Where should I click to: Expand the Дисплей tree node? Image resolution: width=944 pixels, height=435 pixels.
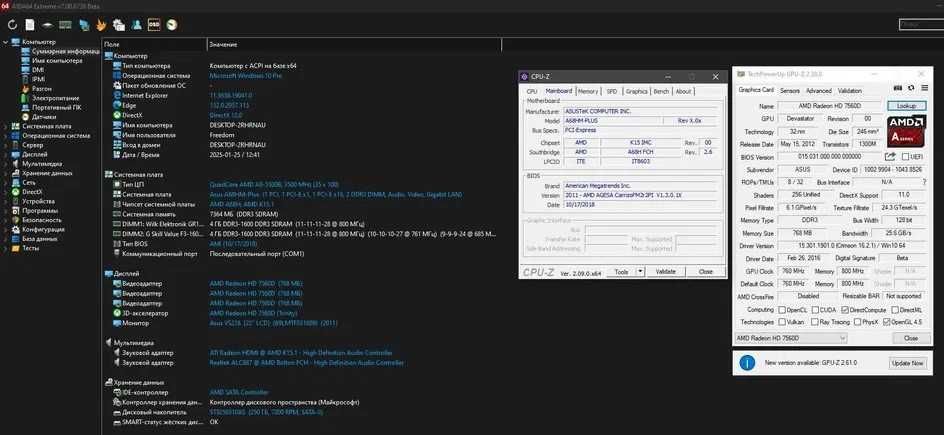(5, 154)
